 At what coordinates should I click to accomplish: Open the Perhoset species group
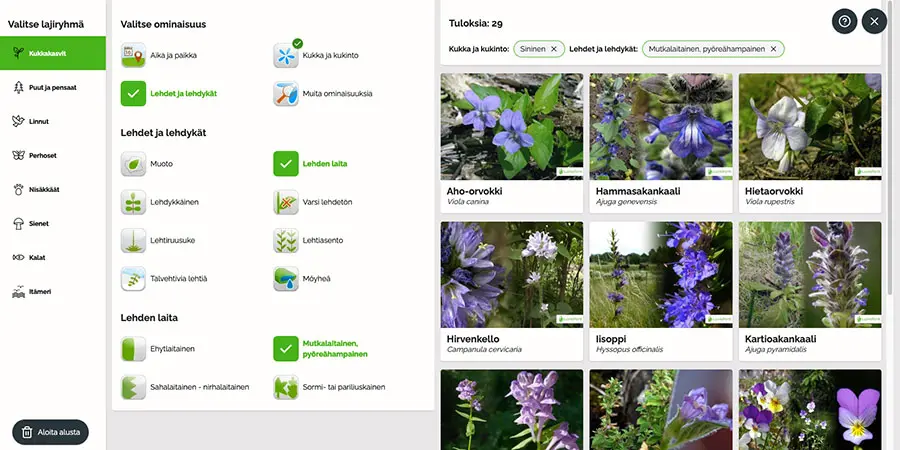click(x=52, y=155)
